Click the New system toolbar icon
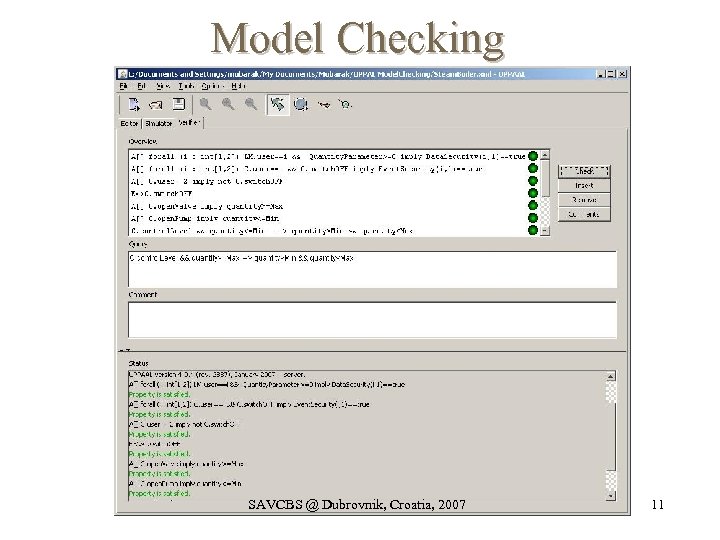The image size is (720, 540). click(x=134, y=105)
